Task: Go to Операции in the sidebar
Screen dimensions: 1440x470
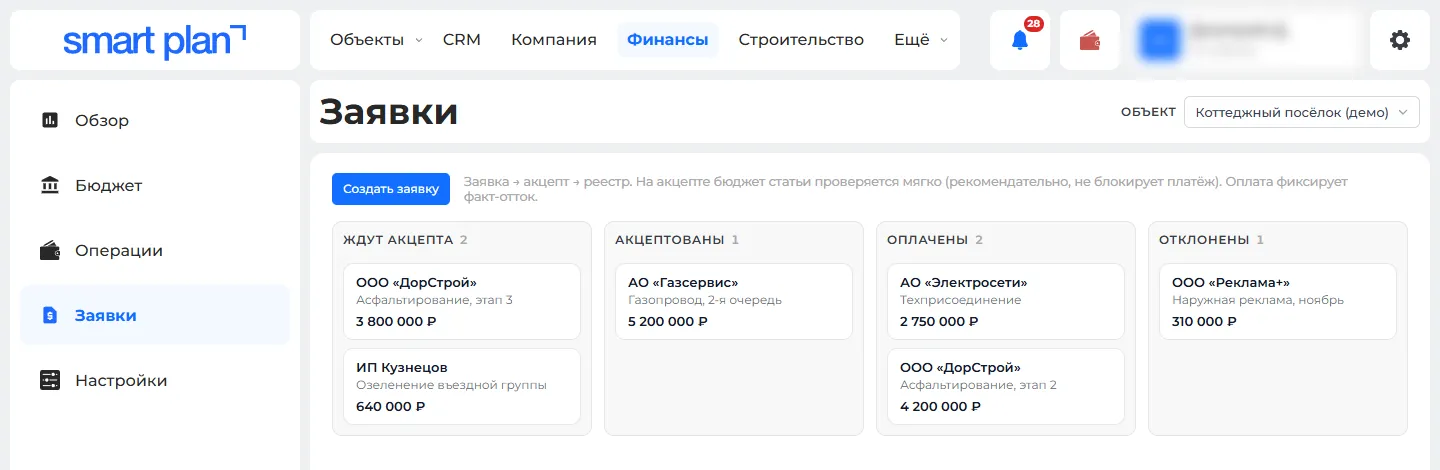Action: (155, 250)
